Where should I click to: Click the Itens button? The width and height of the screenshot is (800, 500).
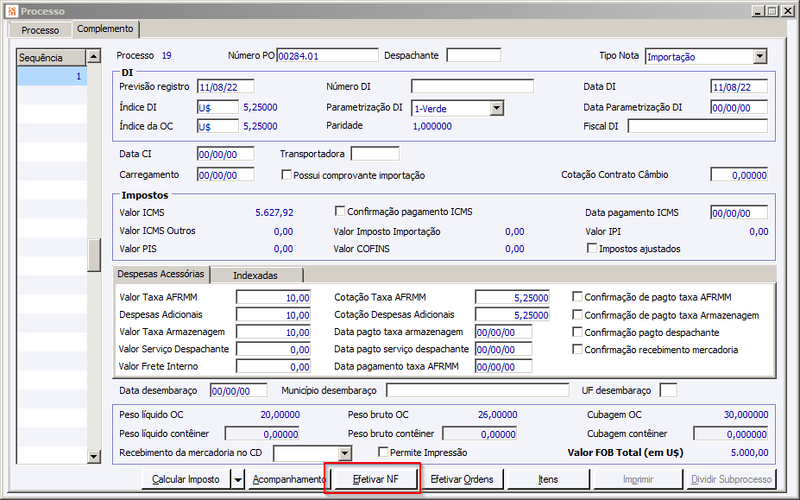(x=548, y=480)
